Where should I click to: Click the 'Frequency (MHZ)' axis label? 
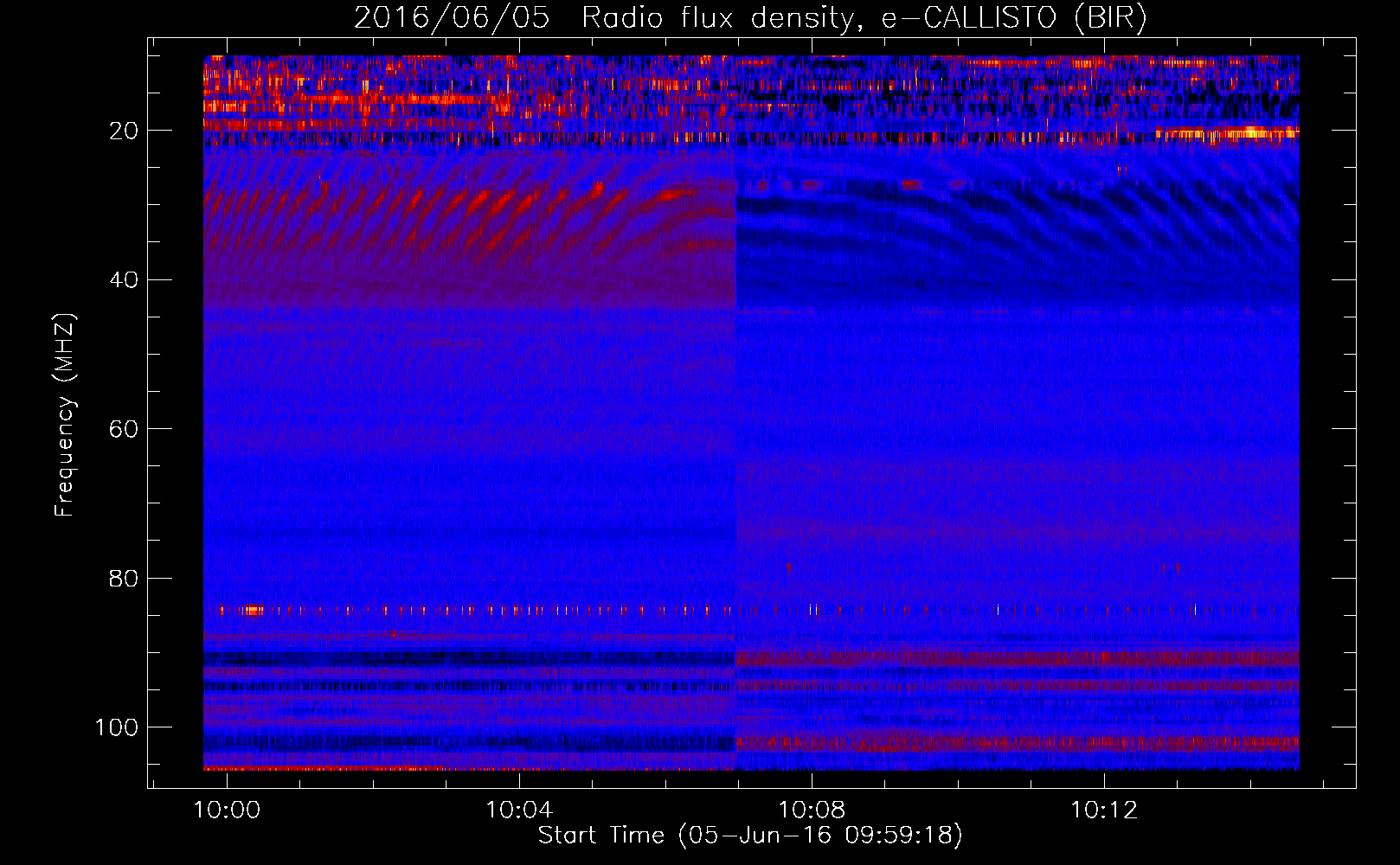pyautogui.click(x=65, y=415)
